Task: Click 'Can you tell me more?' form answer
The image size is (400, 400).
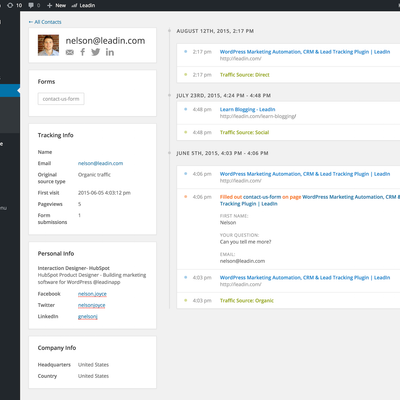Action: pyautogui.click(x=245, y=242)
